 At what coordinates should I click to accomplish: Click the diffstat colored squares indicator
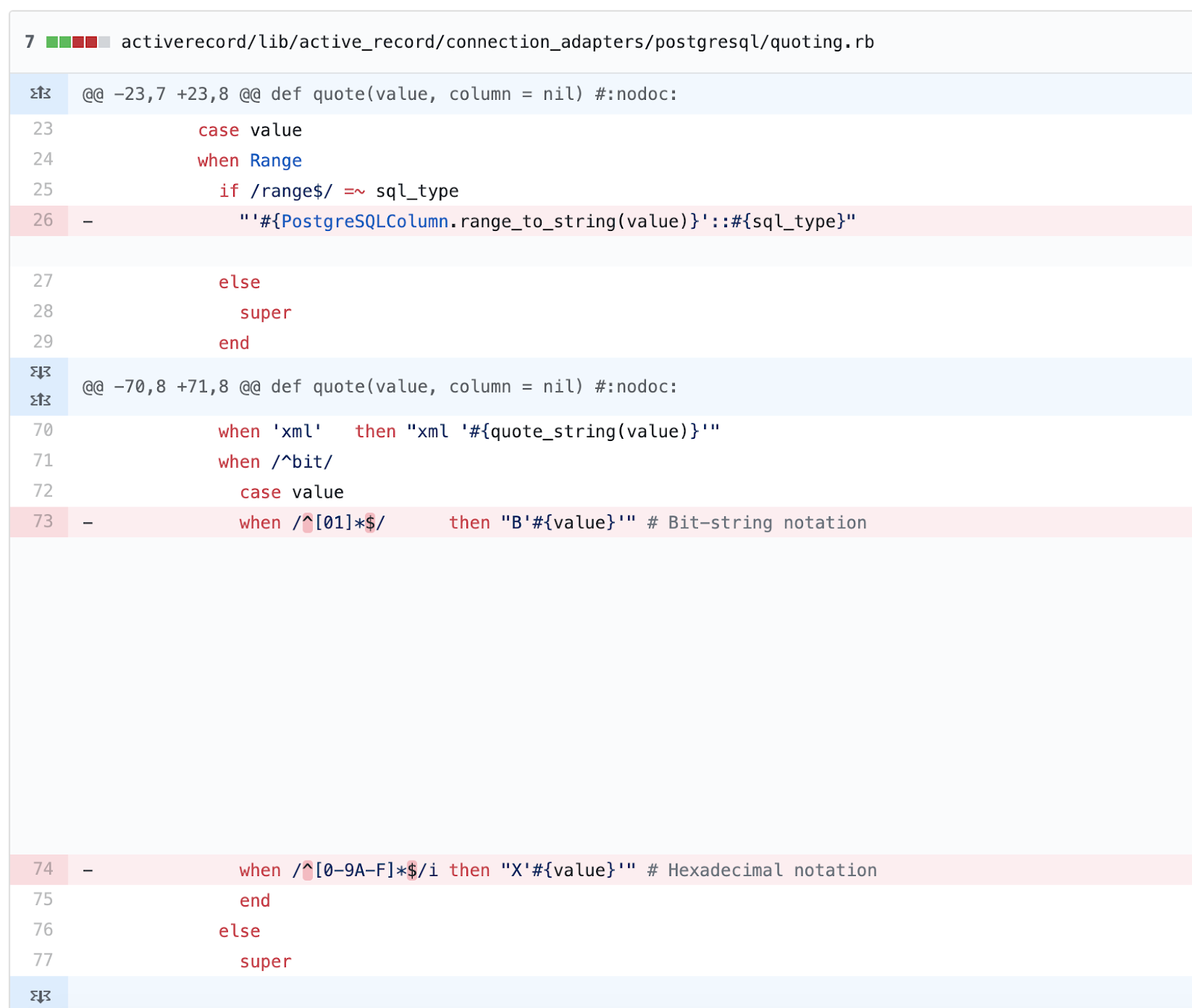77,42
